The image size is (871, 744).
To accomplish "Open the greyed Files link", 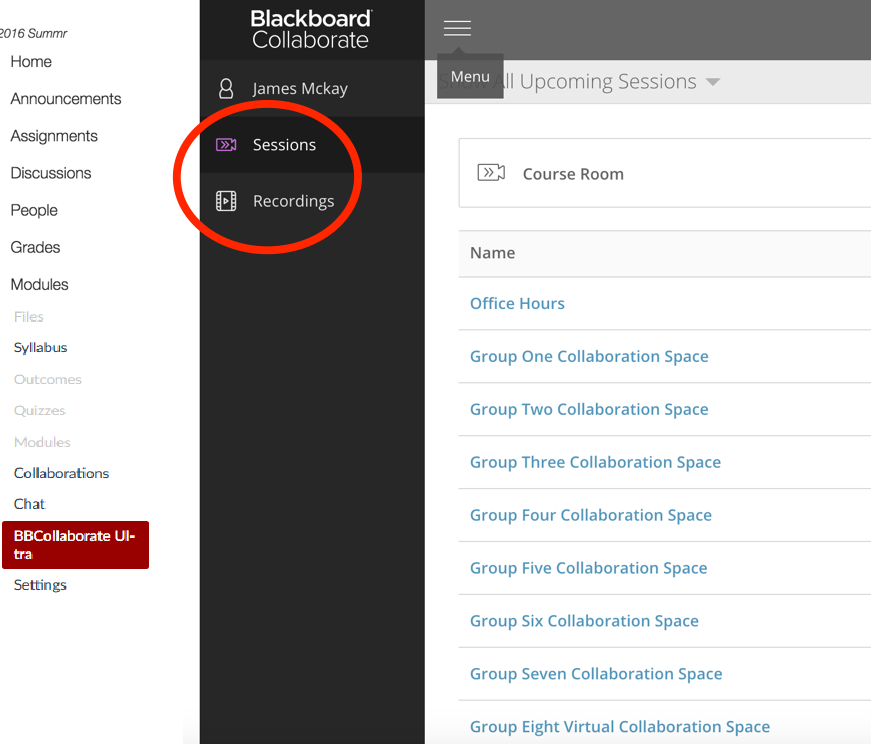I will click(29, 317).
